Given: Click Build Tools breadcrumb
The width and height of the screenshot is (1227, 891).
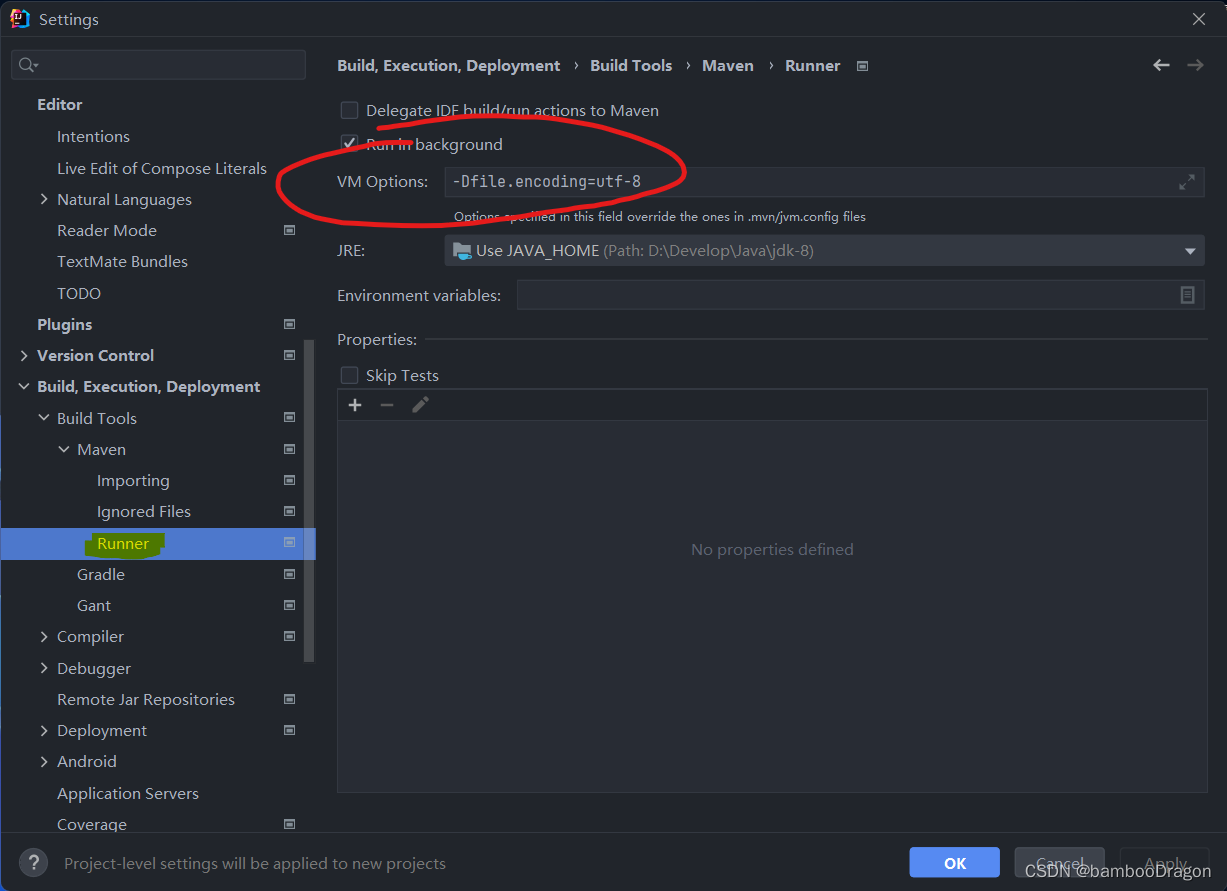Looking at the screenshot, I should [x=631, y=65].
